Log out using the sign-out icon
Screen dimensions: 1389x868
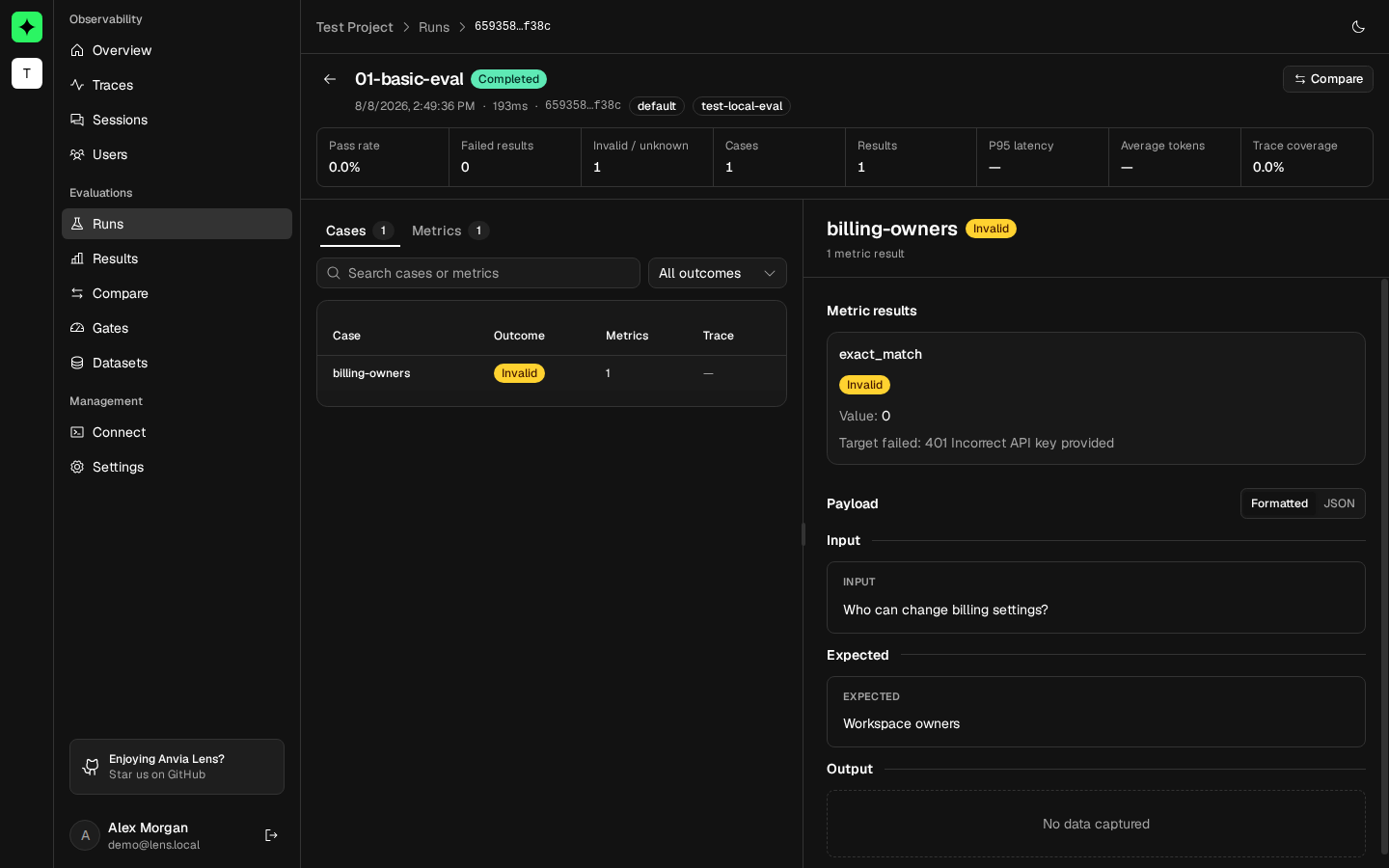271,835
